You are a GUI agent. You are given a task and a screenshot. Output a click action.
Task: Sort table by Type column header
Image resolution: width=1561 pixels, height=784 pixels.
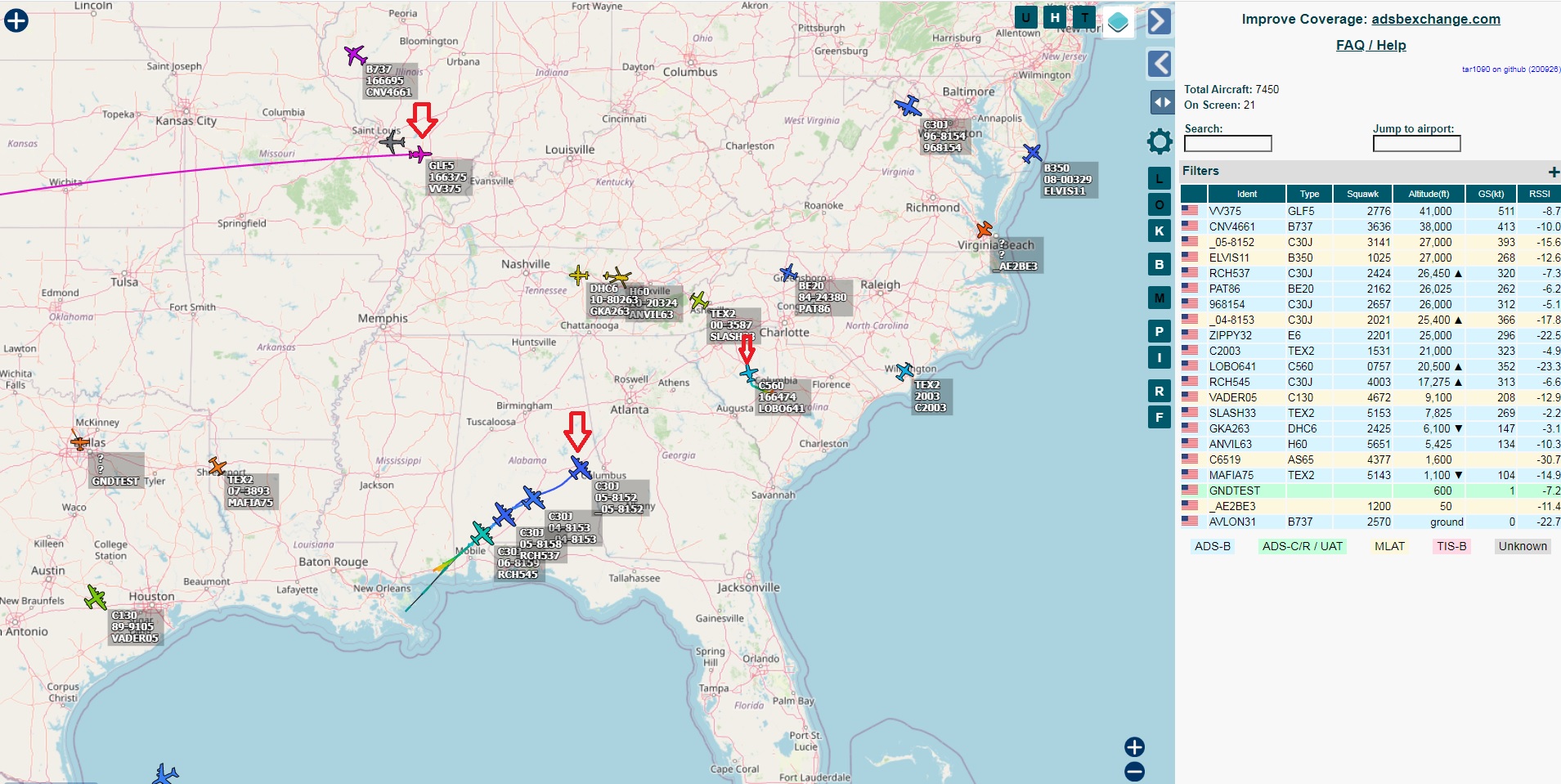[x=1309, y=194]
